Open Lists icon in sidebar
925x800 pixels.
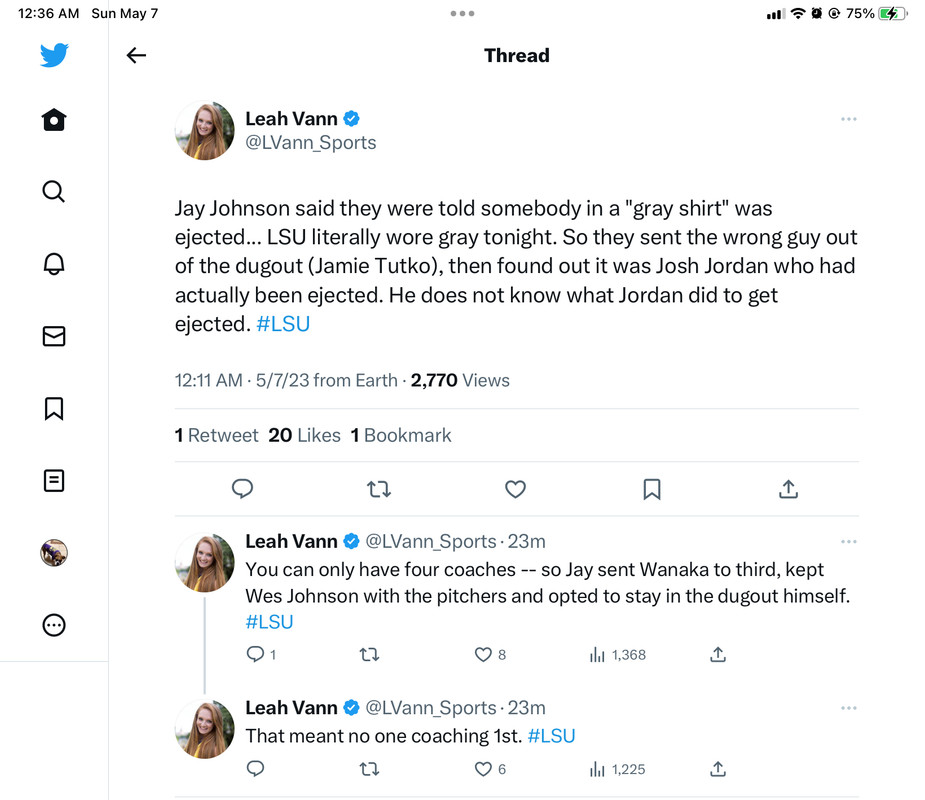tap(54, 481)
